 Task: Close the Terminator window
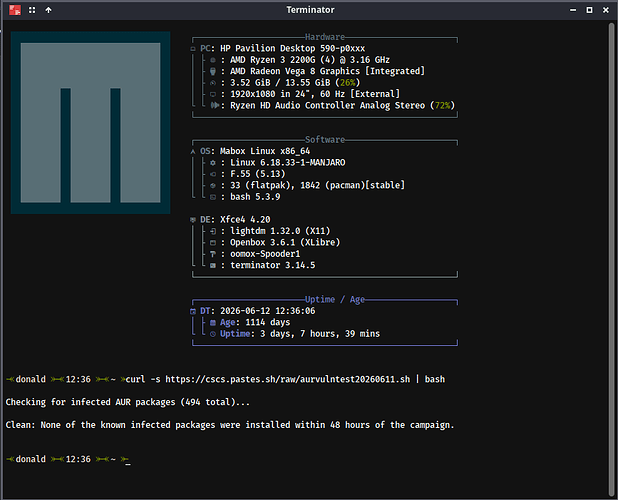606,10
